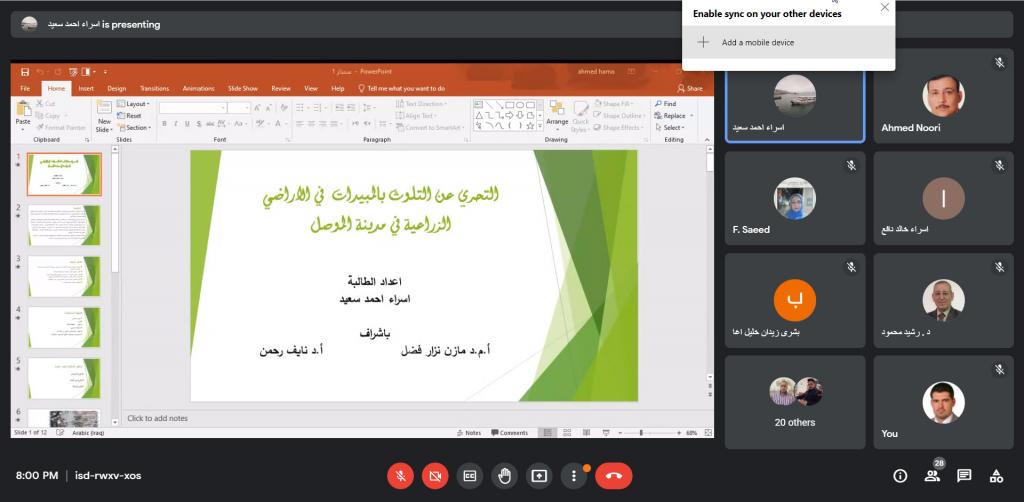Expand the Layout dropdown in ribbon
The image size is (1024, 502).
click(137, 104)
